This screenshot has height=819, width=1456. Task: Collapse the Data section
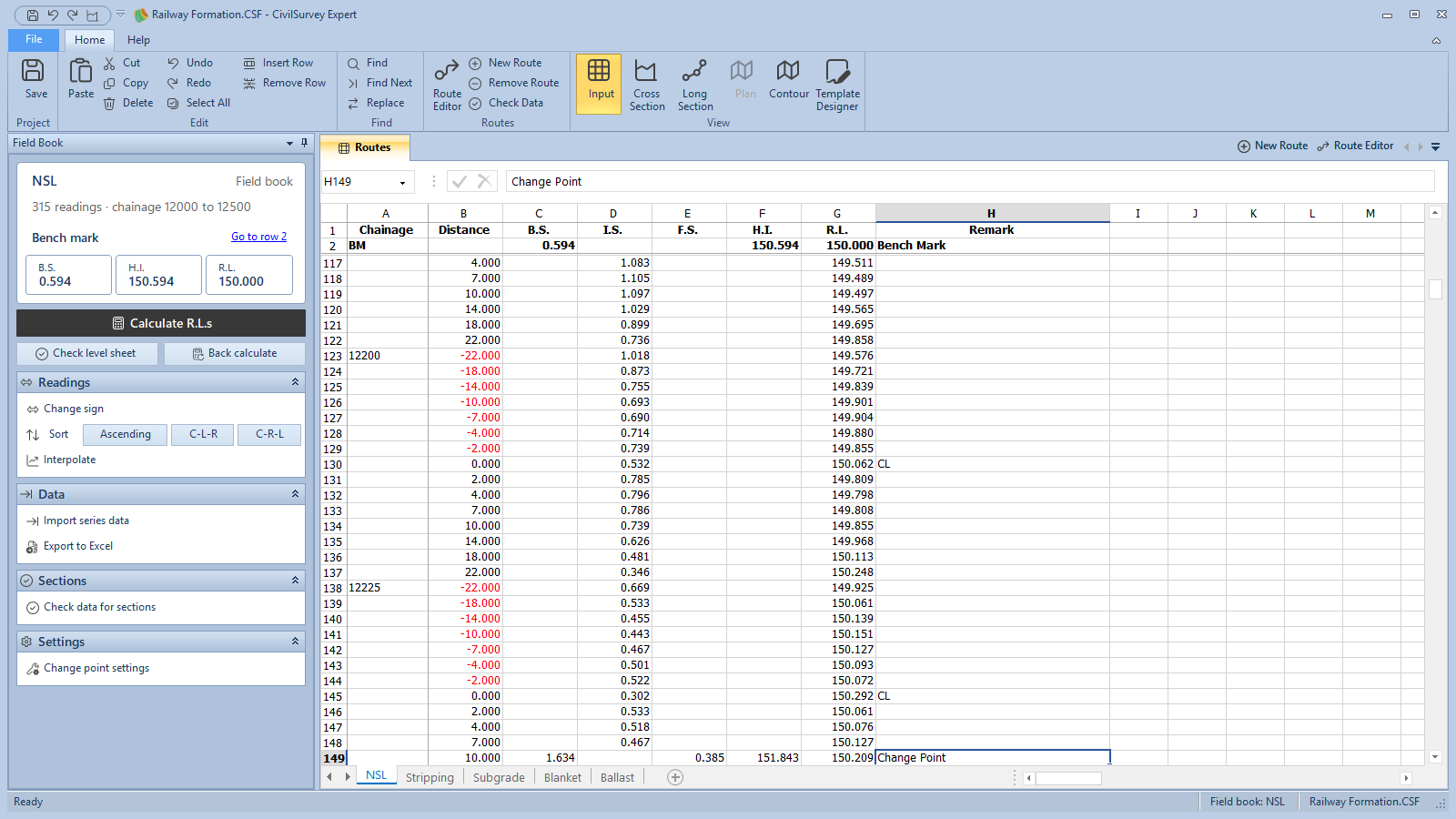pos(295,494)
